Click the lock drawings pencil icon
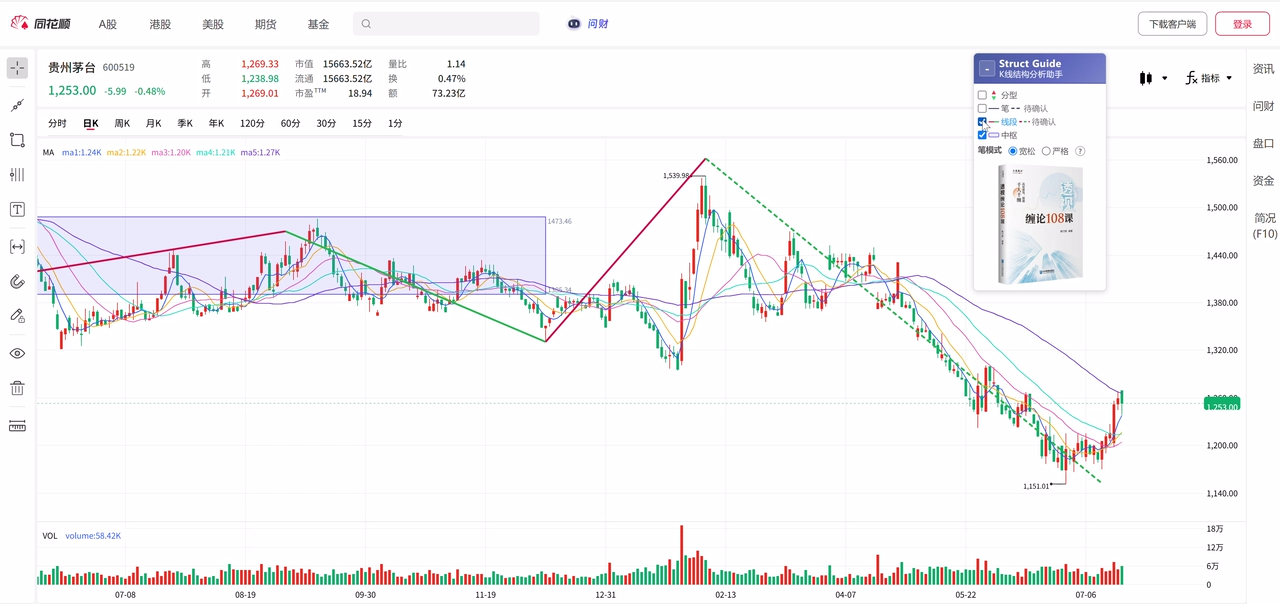 (x=17, y=316)
